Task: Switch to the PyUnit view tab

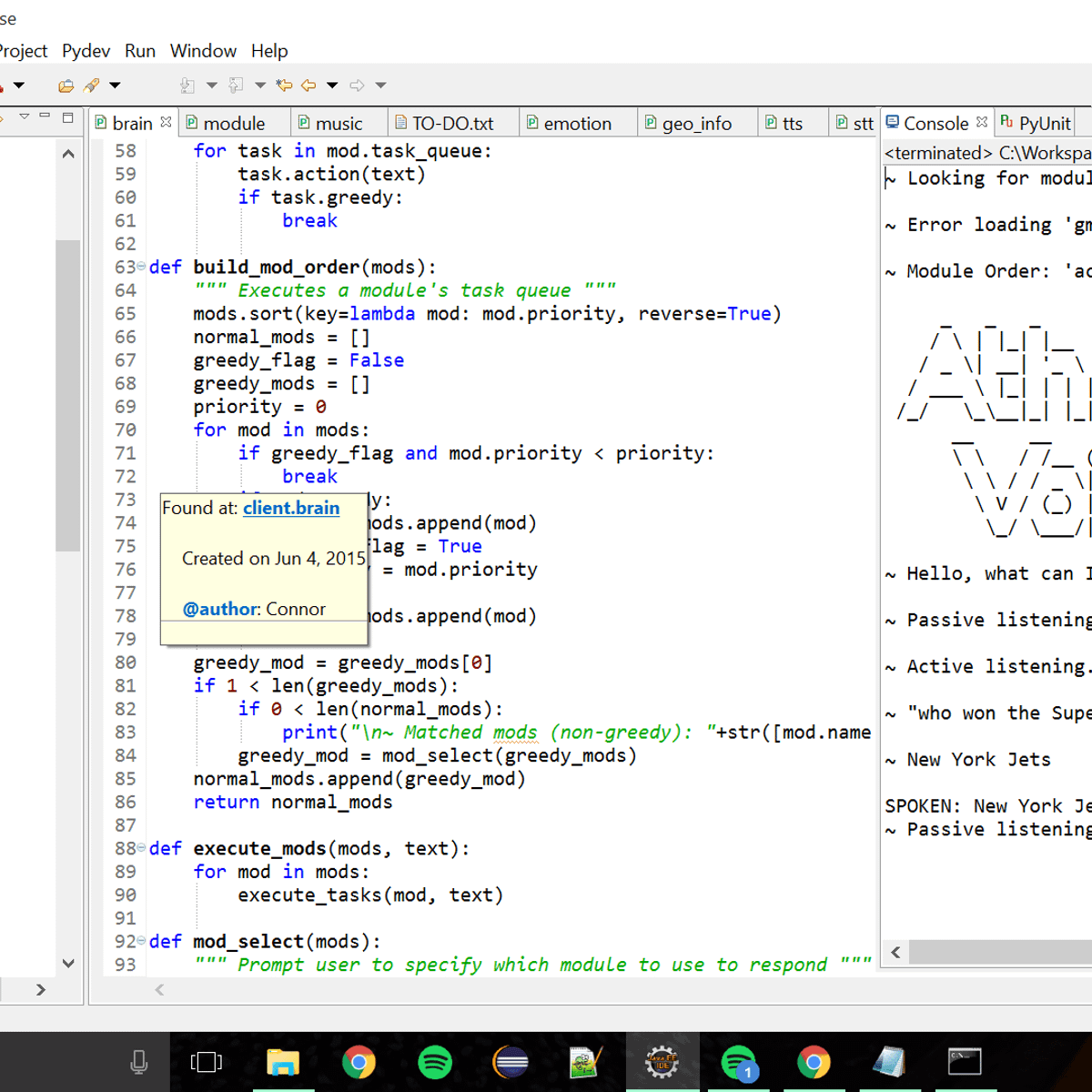Action: point(1036,123)
